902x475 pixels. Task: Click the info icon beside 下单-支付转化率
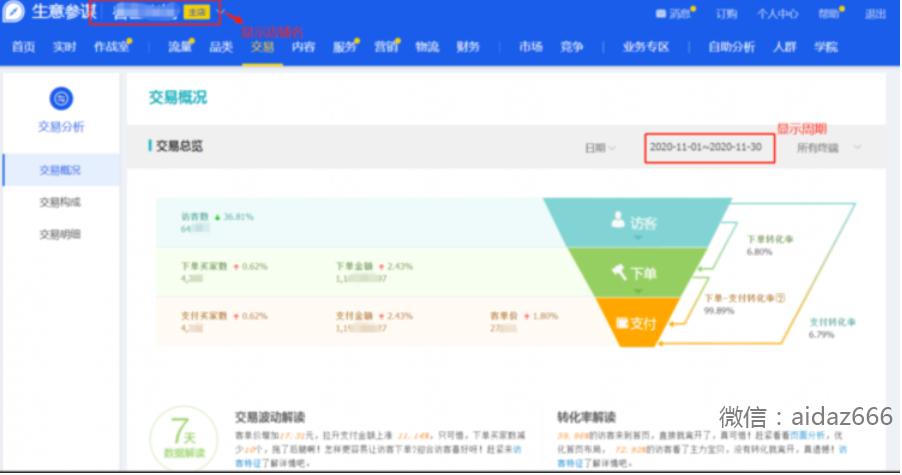pos(781,298)
